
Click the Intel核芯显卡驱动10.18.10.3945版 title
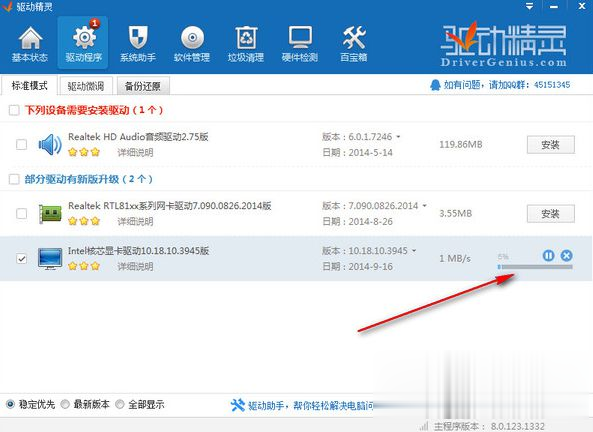tap(138, 251)
